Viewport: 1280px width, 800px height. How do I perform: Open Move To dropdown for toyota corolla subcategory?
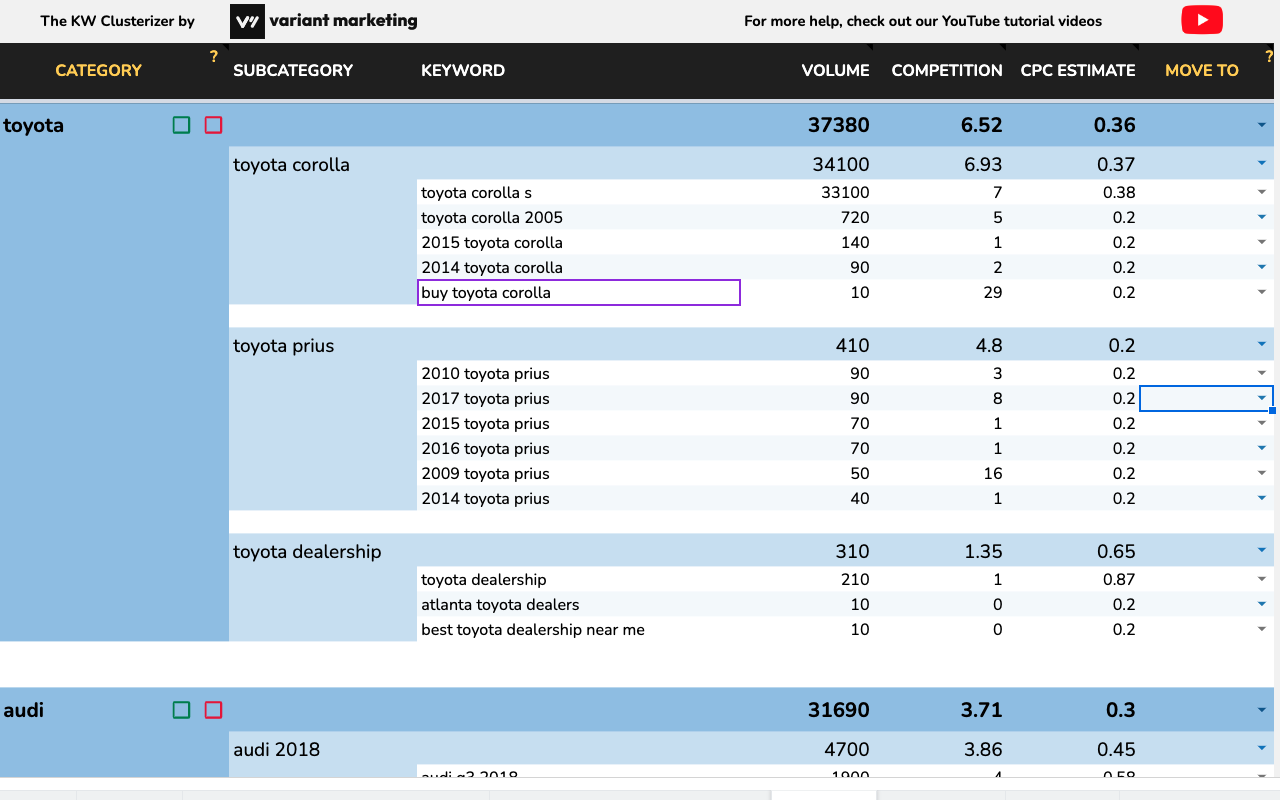coord(1261,164)
